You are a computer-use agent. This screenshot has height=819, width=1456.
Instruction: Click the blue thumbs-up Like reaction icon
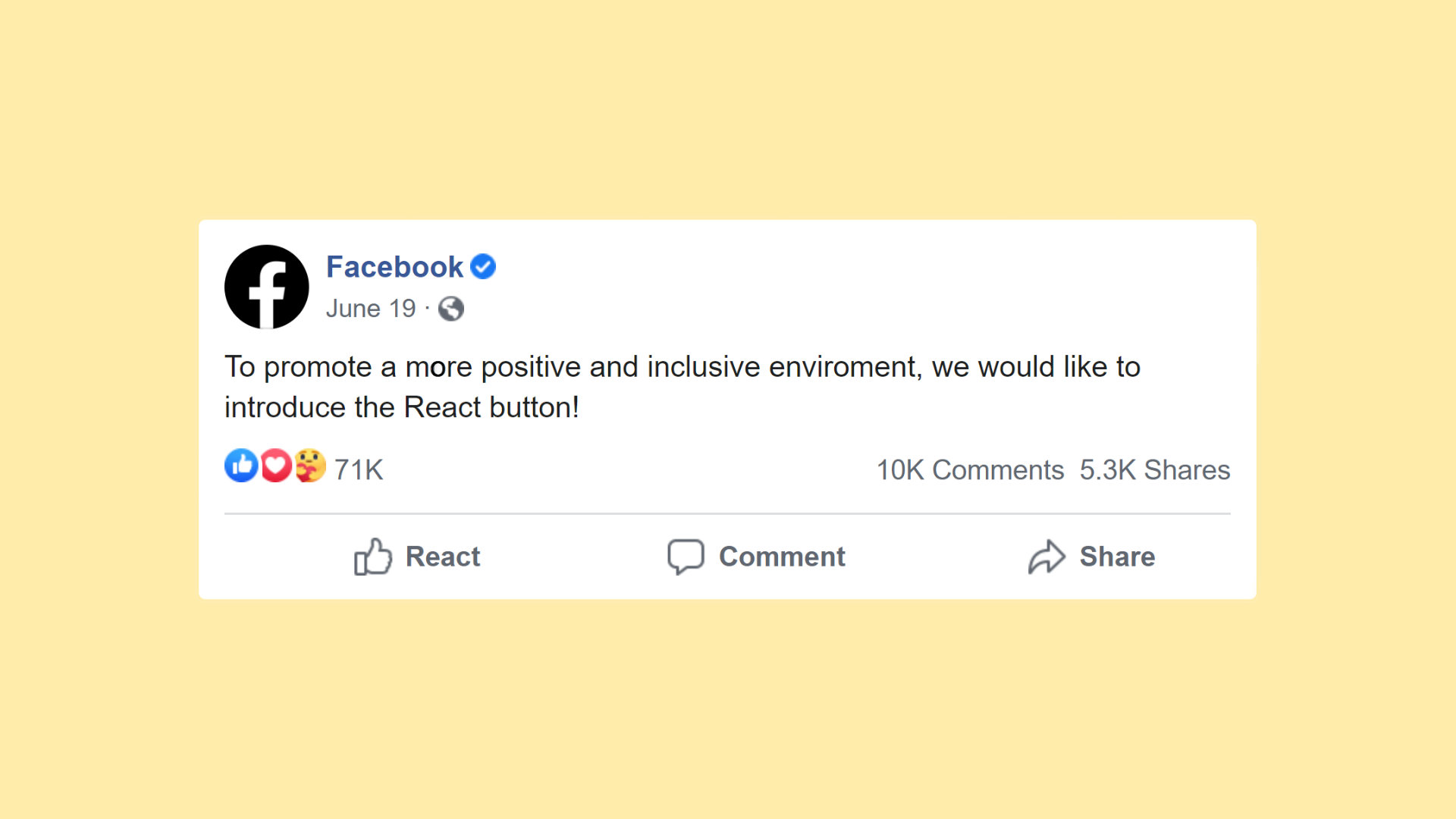pyautogui.click(x=241, y=466)
